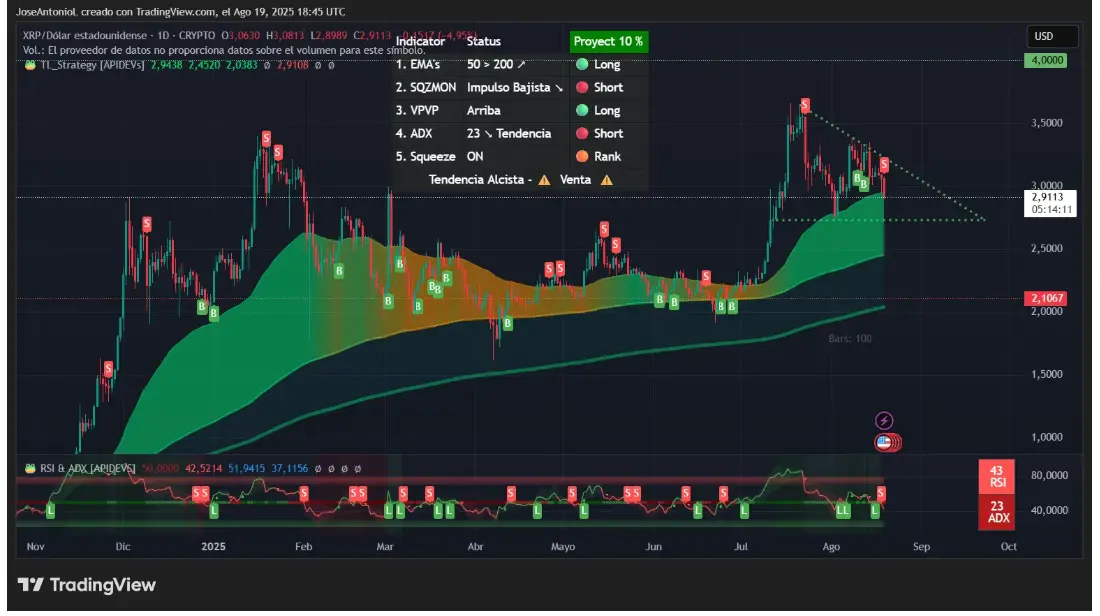Click the red Short dot in SQZMON row

(582, 88)
